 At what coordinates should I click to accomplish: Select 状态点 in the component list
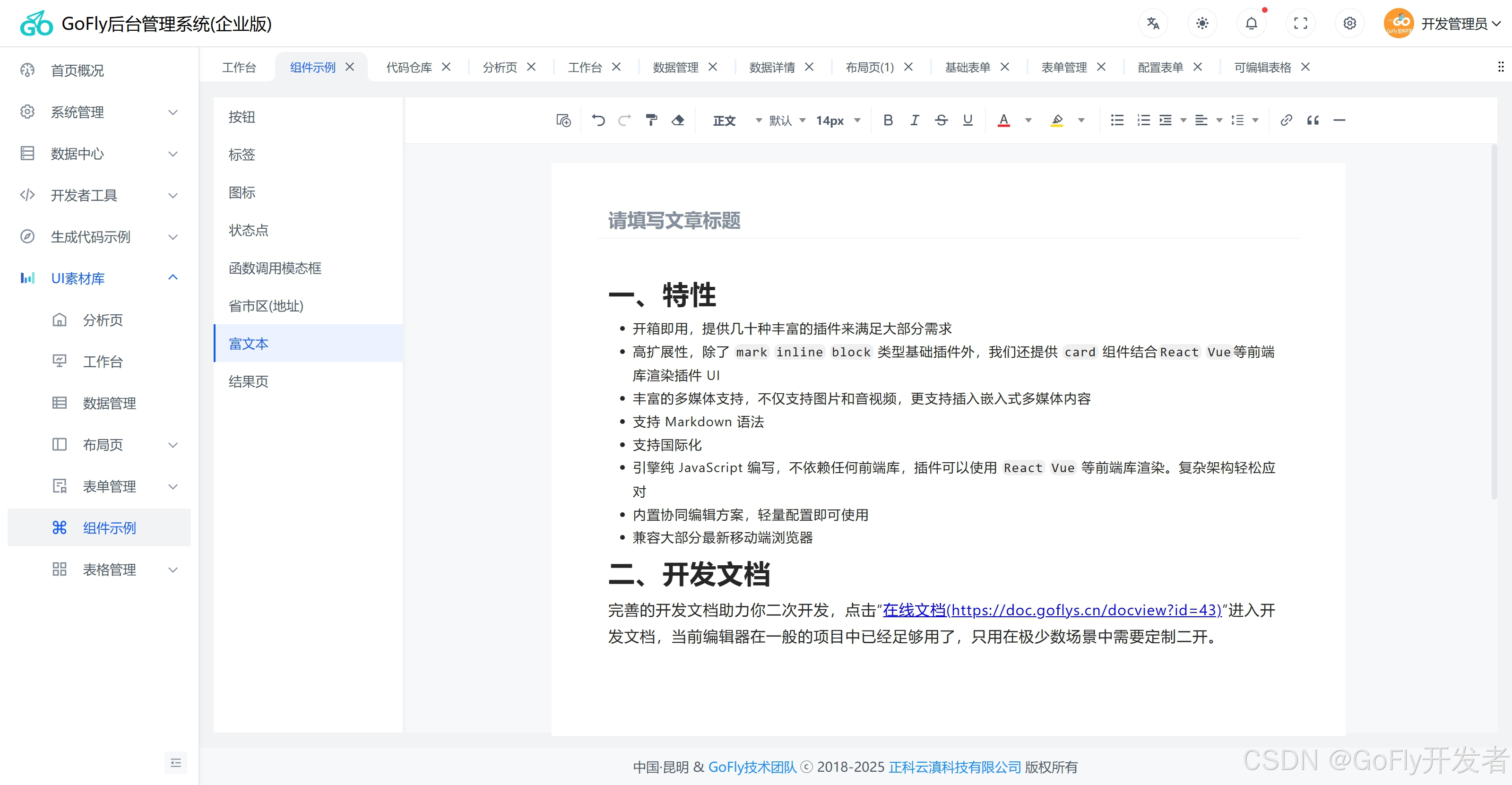[248, 230]
